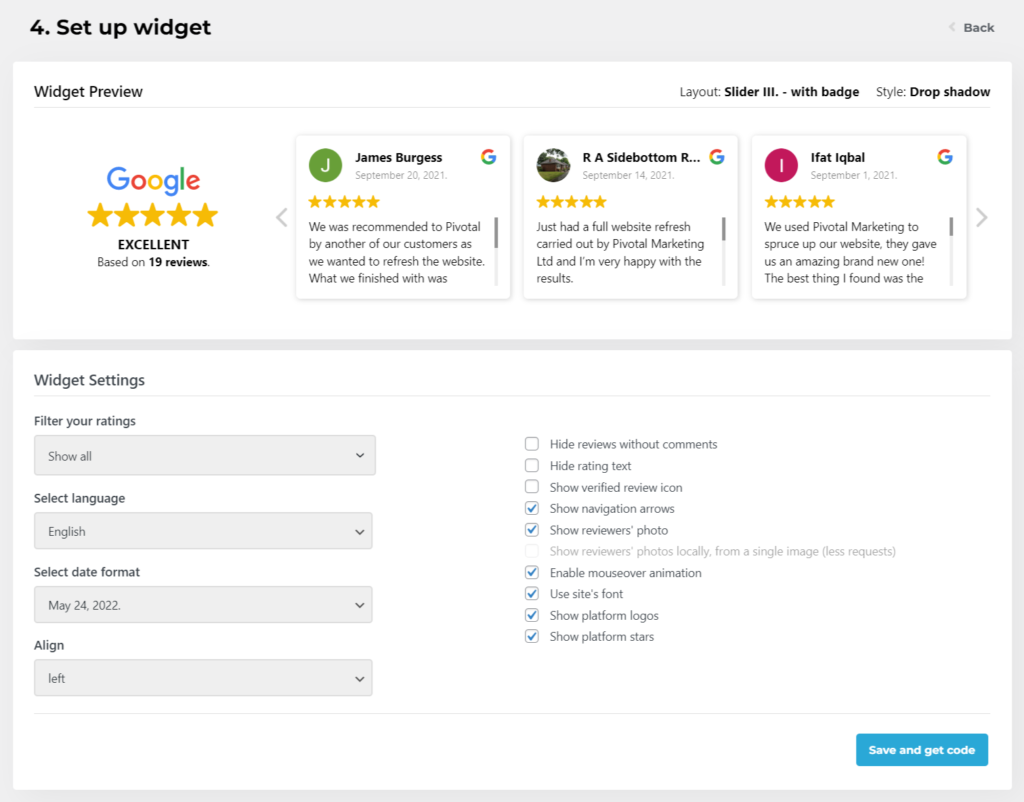Click star rating on Ifat Iqbal review

[x=799, y=202]
